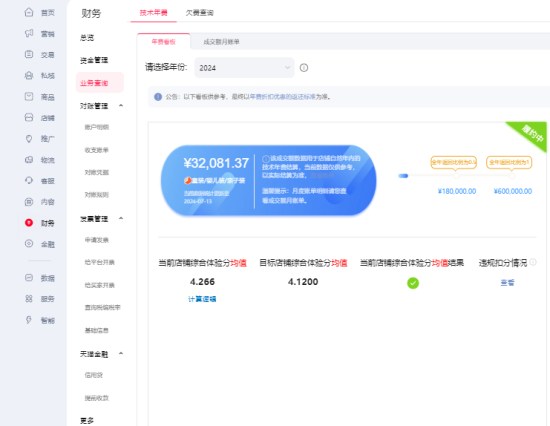
Task: Switch to the 成交额月账单 tab
Action: (x=221, y=42)
